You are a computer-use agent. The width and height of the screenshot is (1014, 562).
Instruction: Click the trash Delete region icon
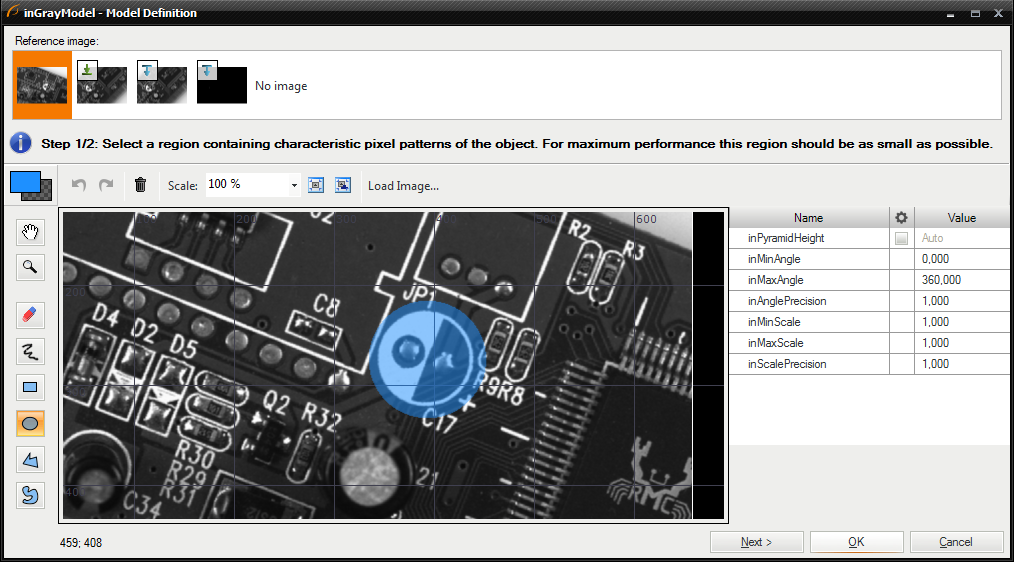[140, 185]
